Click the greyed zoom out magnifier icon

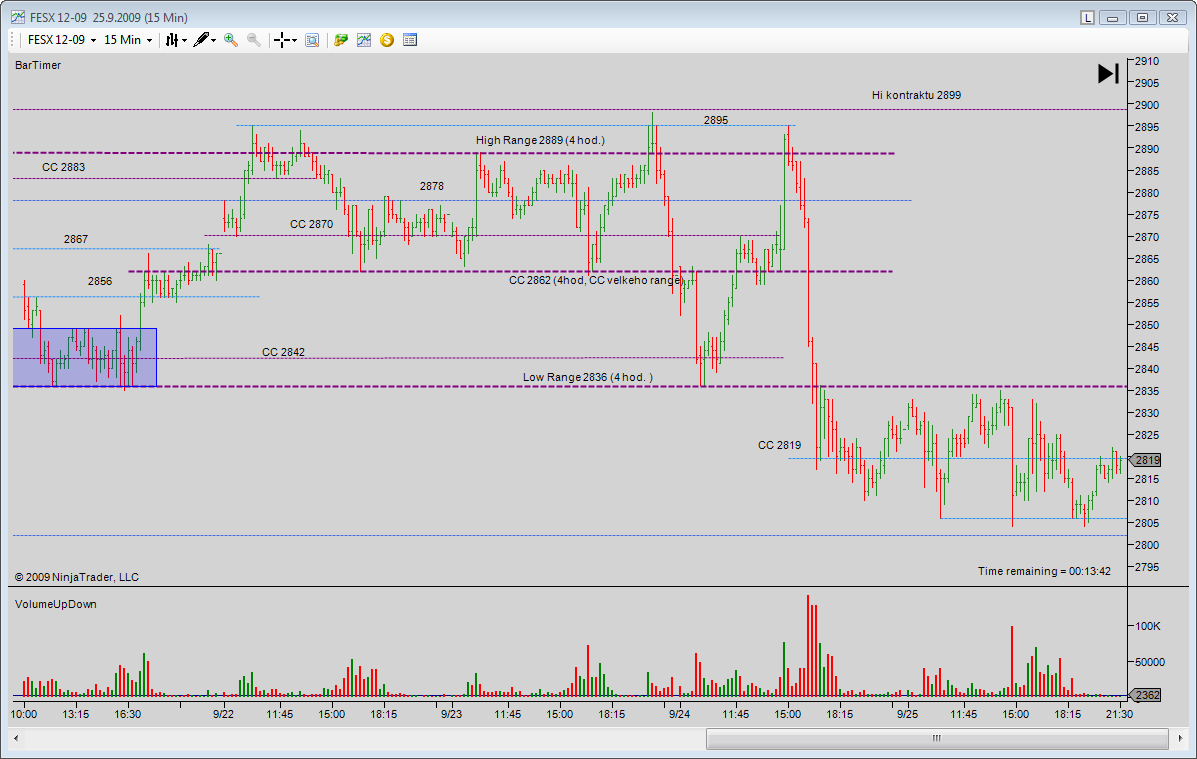(253, 40)
